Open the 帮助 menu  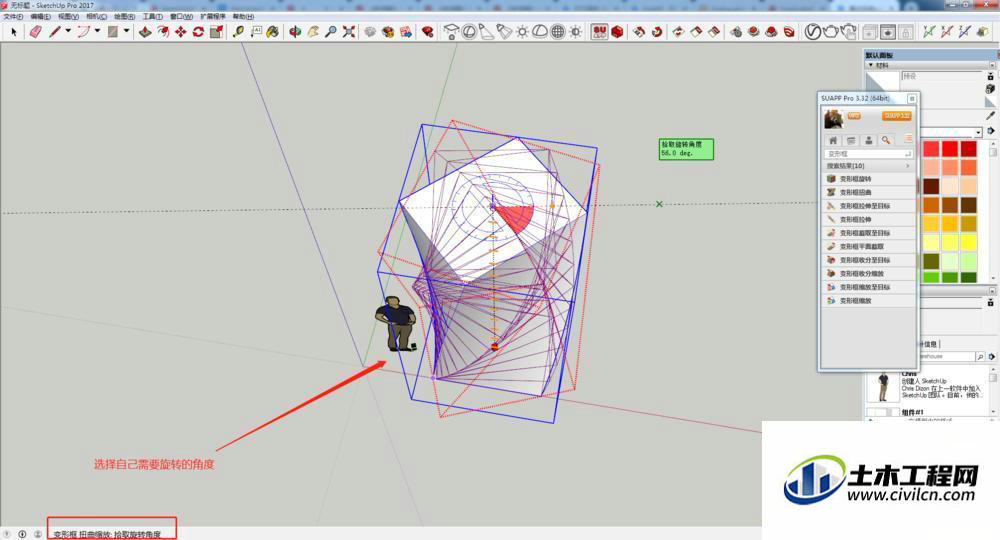(x=243, y=17)
